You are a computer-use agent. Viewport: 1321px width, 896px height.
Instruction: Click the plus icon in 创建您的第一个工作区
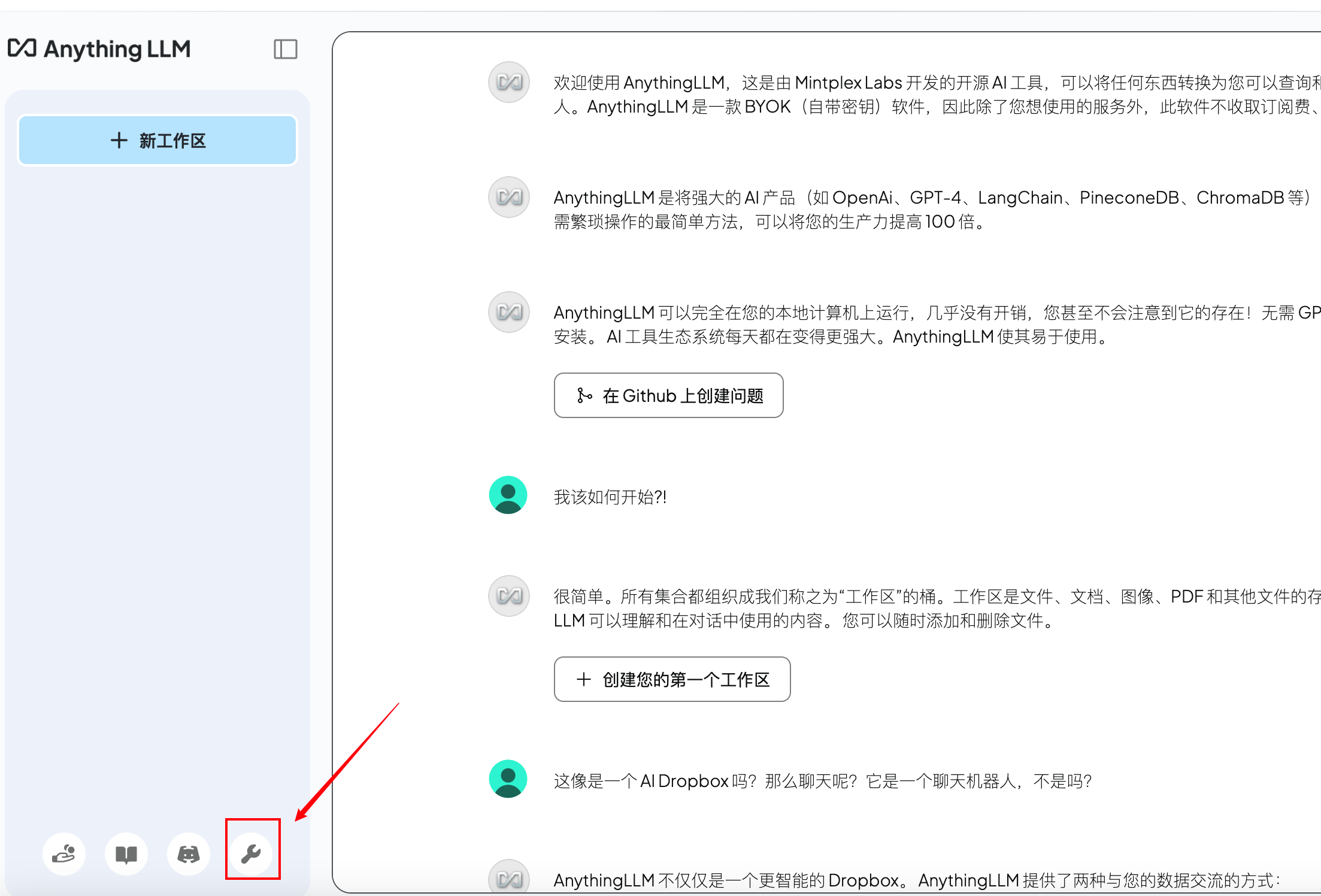(x=583, y=679)
